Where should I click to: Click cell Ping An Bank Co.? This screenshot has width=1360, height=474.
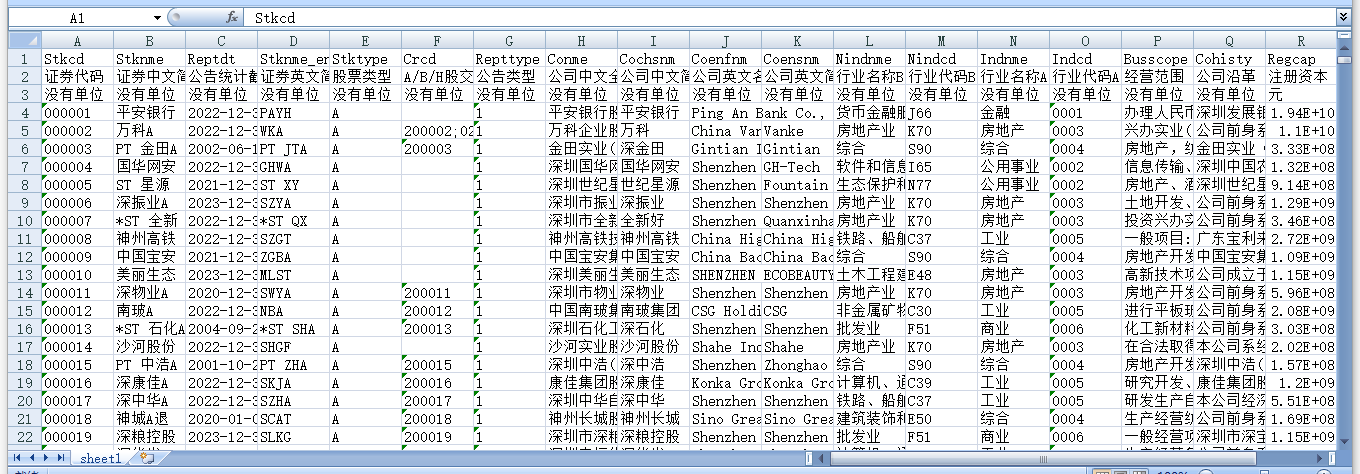(x=724, y=112)
